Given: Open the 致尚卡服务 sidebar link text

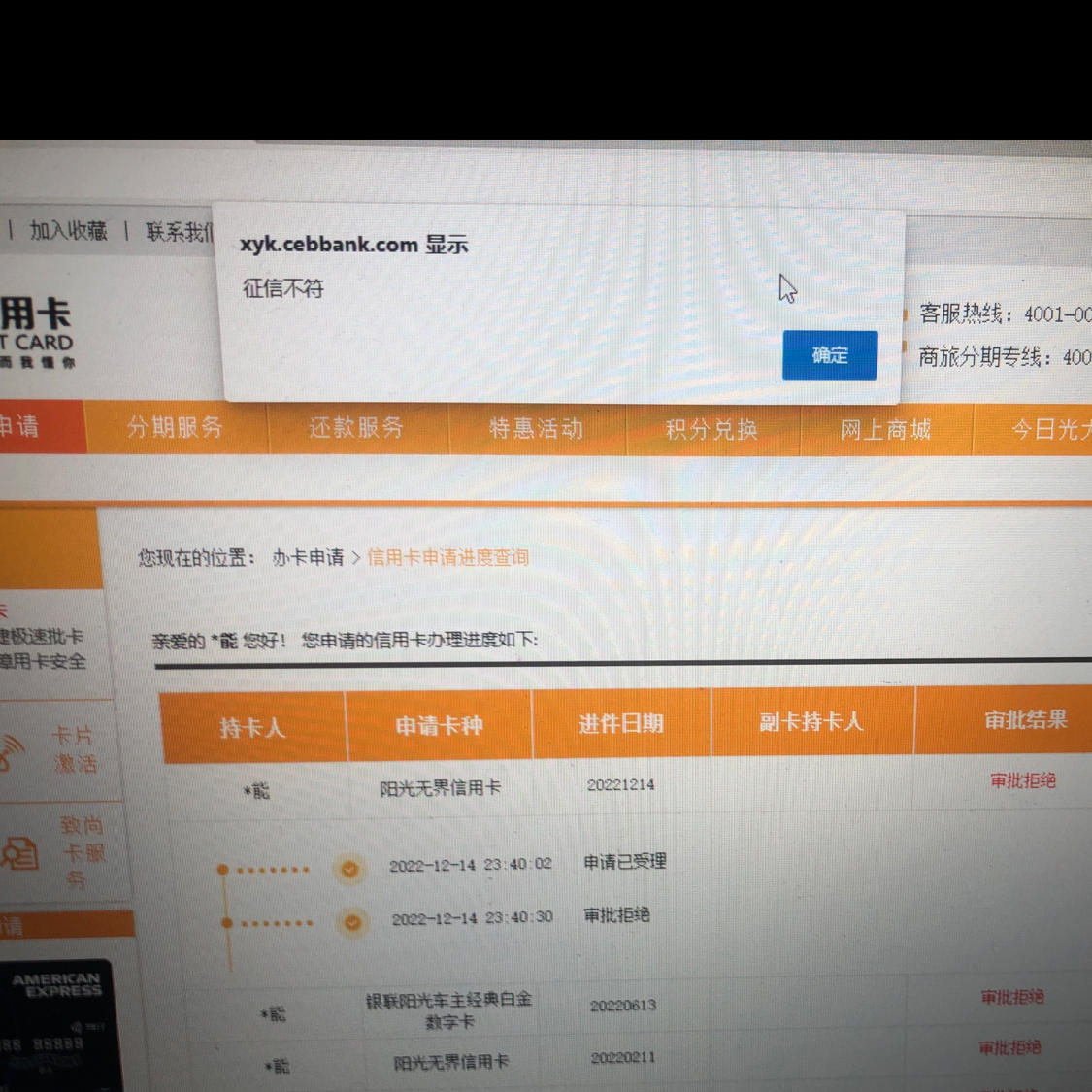Looking at the screenshot, I should pos(83,852).
